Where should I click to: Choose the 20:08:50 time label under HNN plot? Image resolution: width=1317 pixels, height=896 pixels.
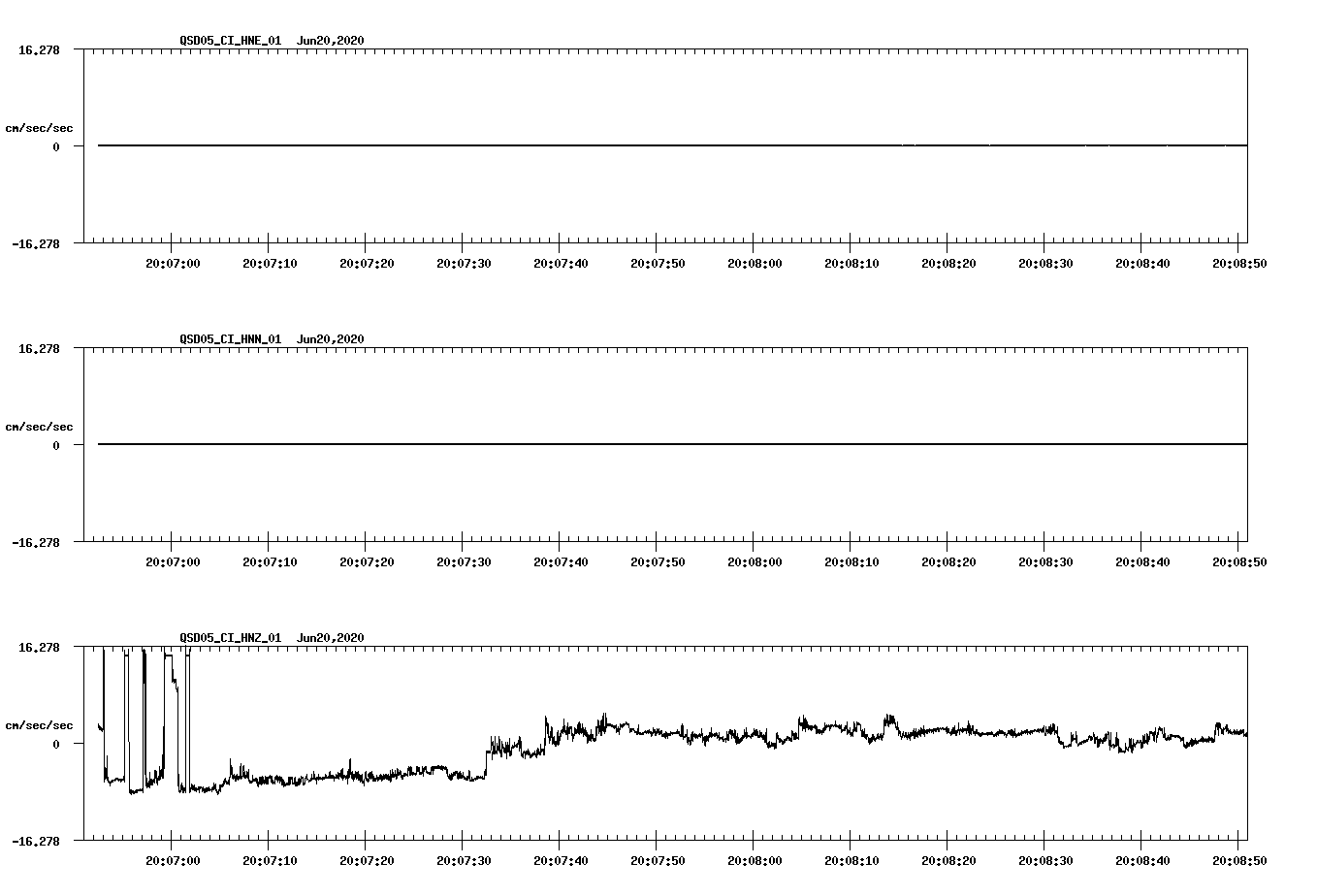[x=1239, y=562]
